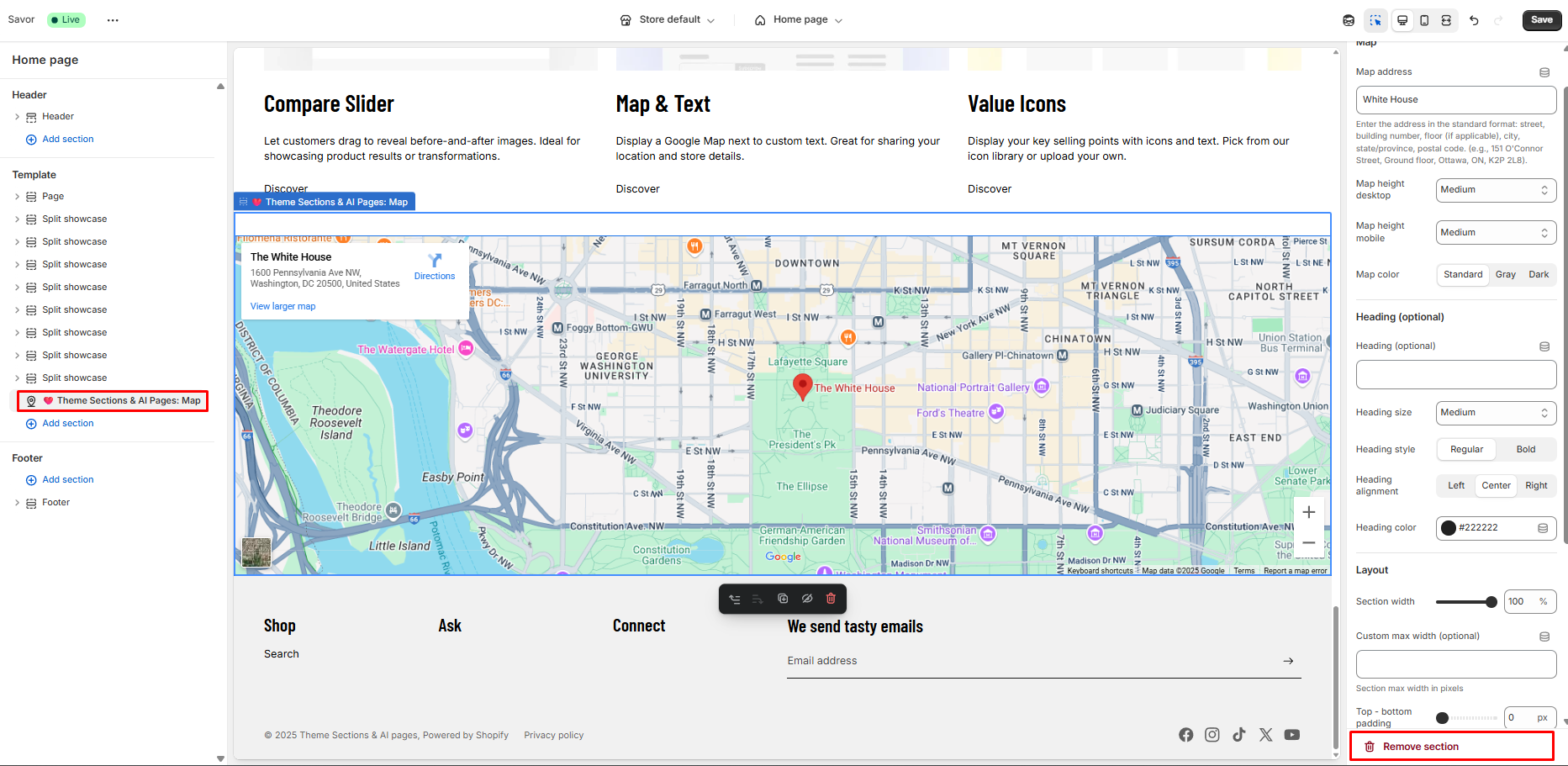Click the Directions icon on map card
This screenshot has height=766, width=1568.
(435, 261)
